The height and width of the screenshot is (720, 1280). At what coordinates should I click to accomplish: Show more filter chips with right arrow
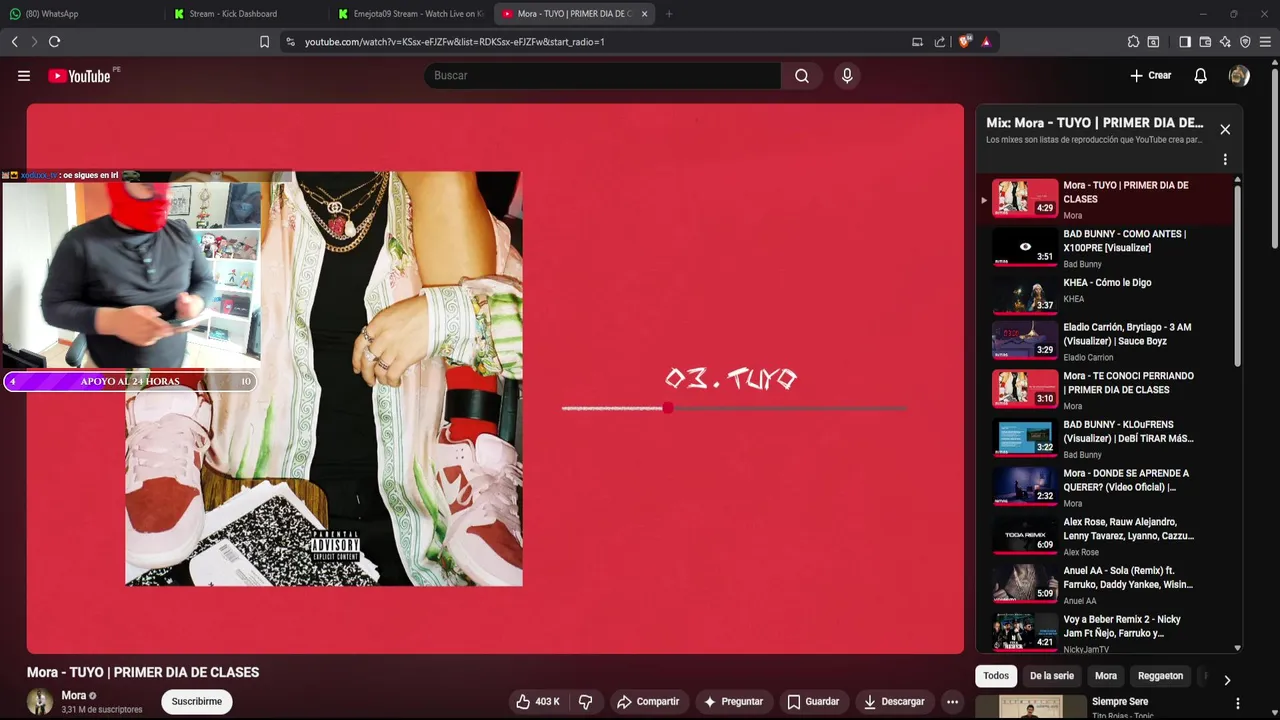coord(1227,680)
